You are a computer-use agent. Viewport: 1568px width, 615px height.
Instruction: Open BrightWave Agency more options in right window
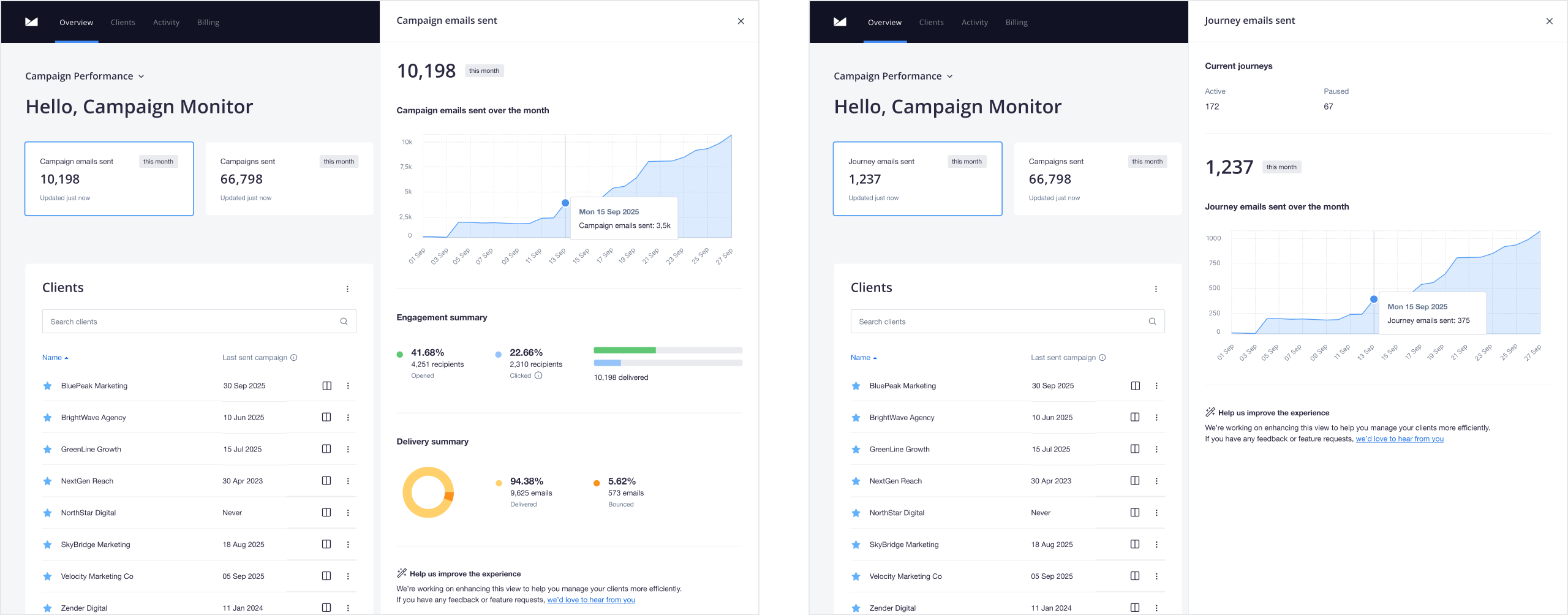point(1156,418)
